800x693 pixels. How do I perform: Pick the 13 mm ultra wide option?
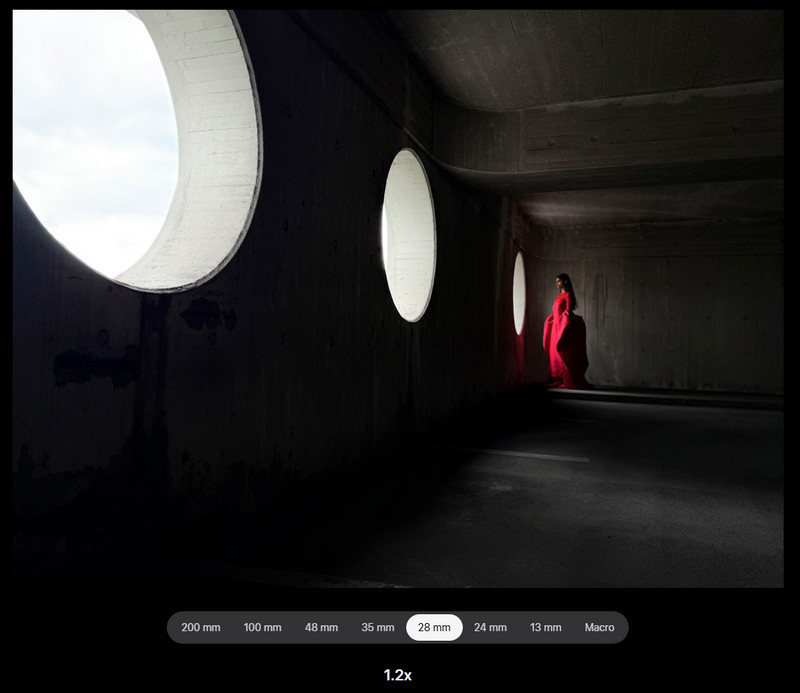point(545,628)
